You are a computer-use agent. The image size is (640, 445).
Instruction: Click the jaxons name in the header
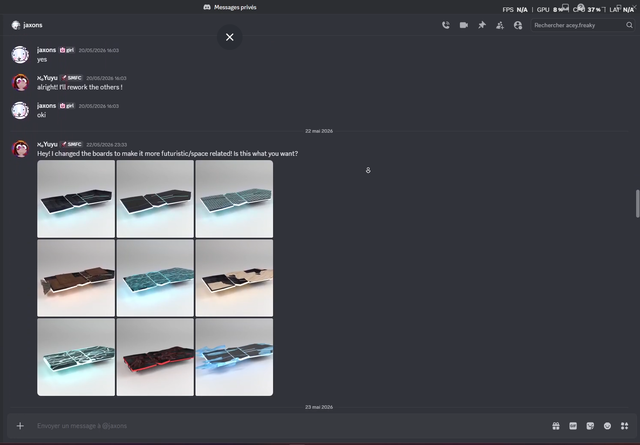click(33, 25)
